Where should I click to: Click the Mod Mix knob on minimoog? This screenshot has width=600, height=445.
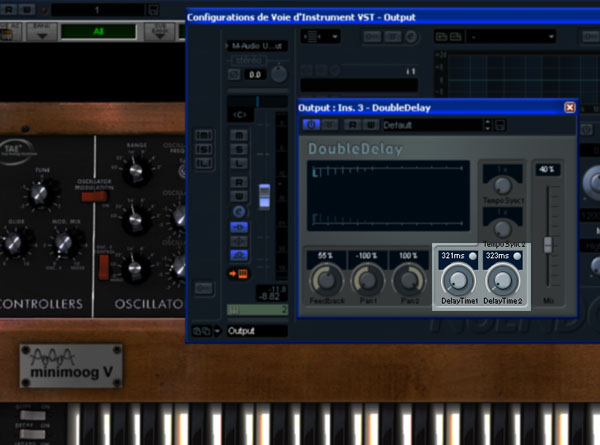coord(63,243)
